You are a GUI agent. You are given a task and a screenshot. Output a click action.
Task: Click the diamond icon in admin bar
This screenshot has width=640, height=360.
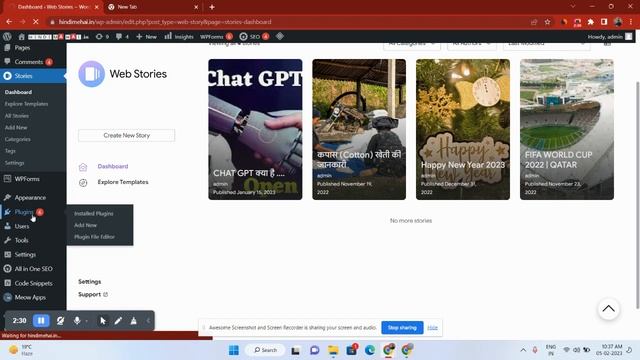coord(280,36)
